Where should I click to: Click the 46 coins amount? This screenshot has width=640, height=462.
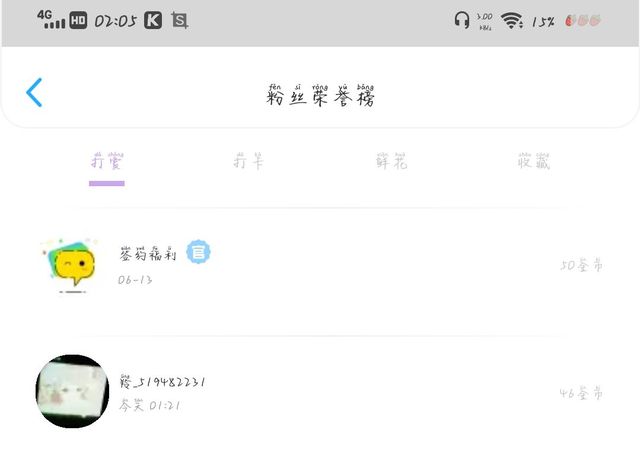(x=581, y=393)
